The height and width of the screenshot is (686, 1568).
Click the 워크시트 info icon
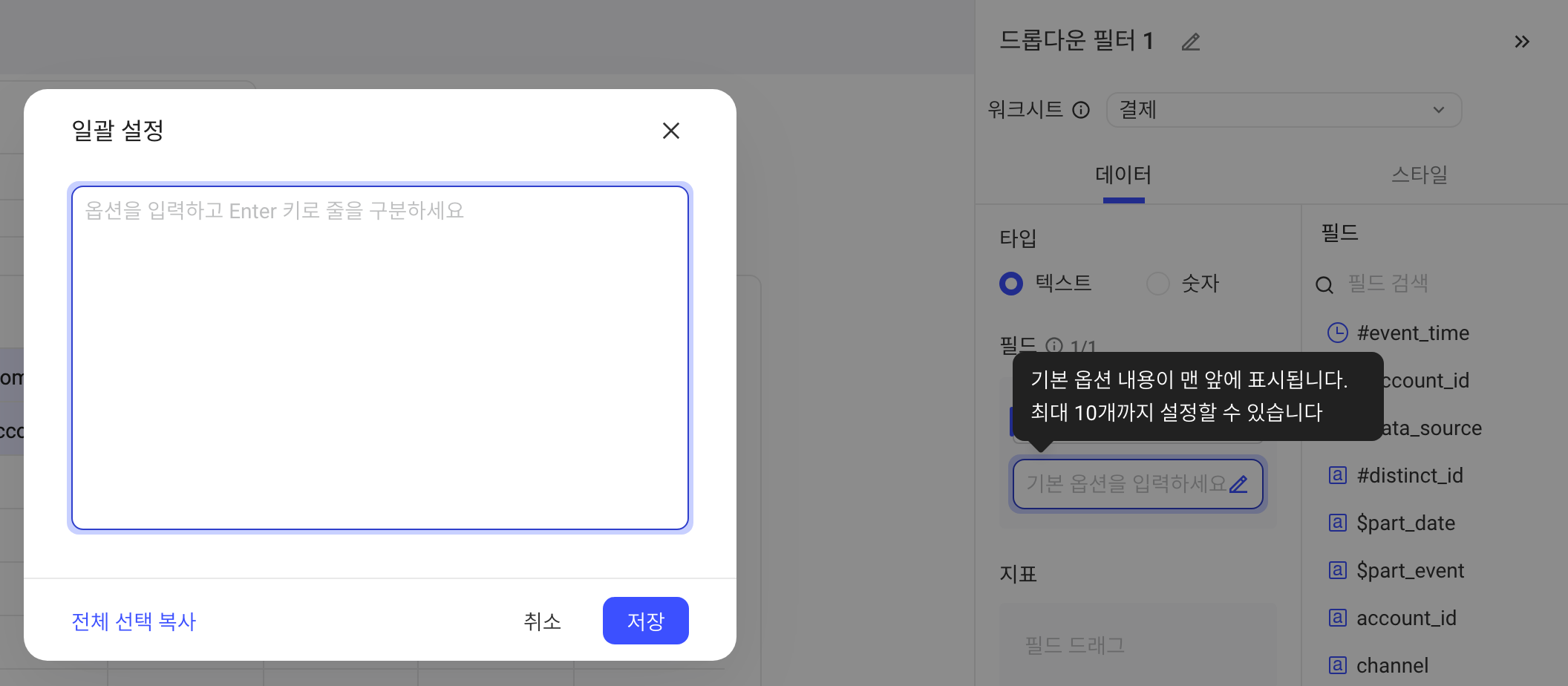pyautogui.click(x=1081, y=110)
